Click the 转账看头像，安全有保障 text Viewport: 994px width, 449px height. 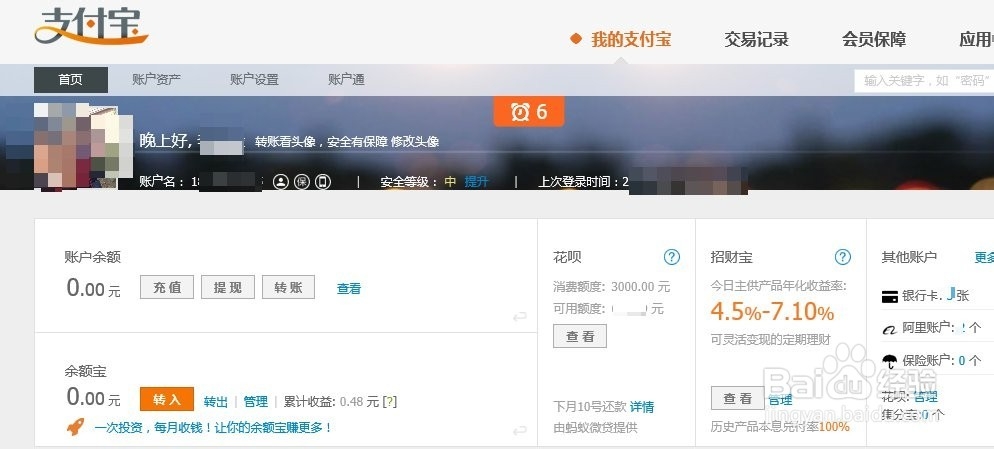coord(321,141)
